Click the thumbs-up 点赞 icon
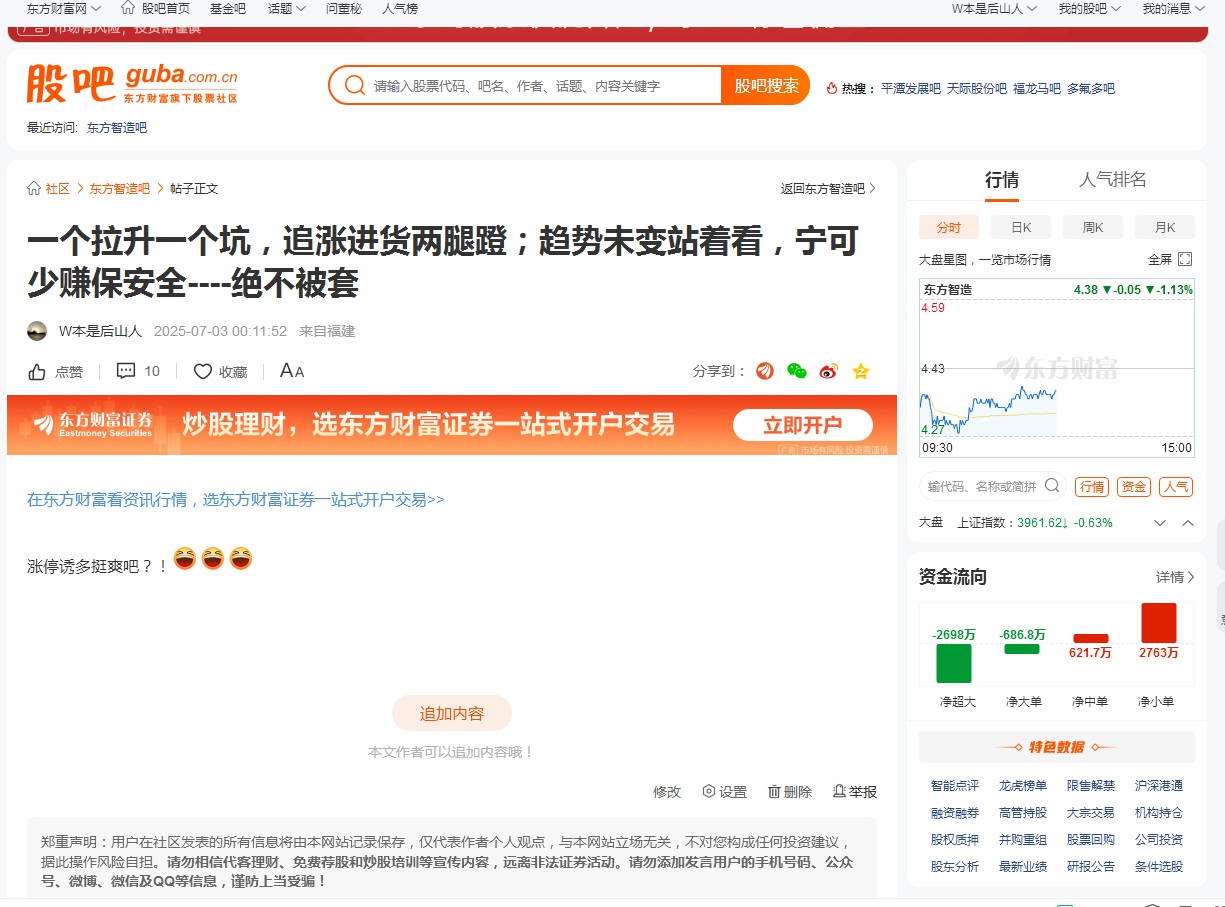Viewport: 1225px width, 907px height. [x=37, y=372]
